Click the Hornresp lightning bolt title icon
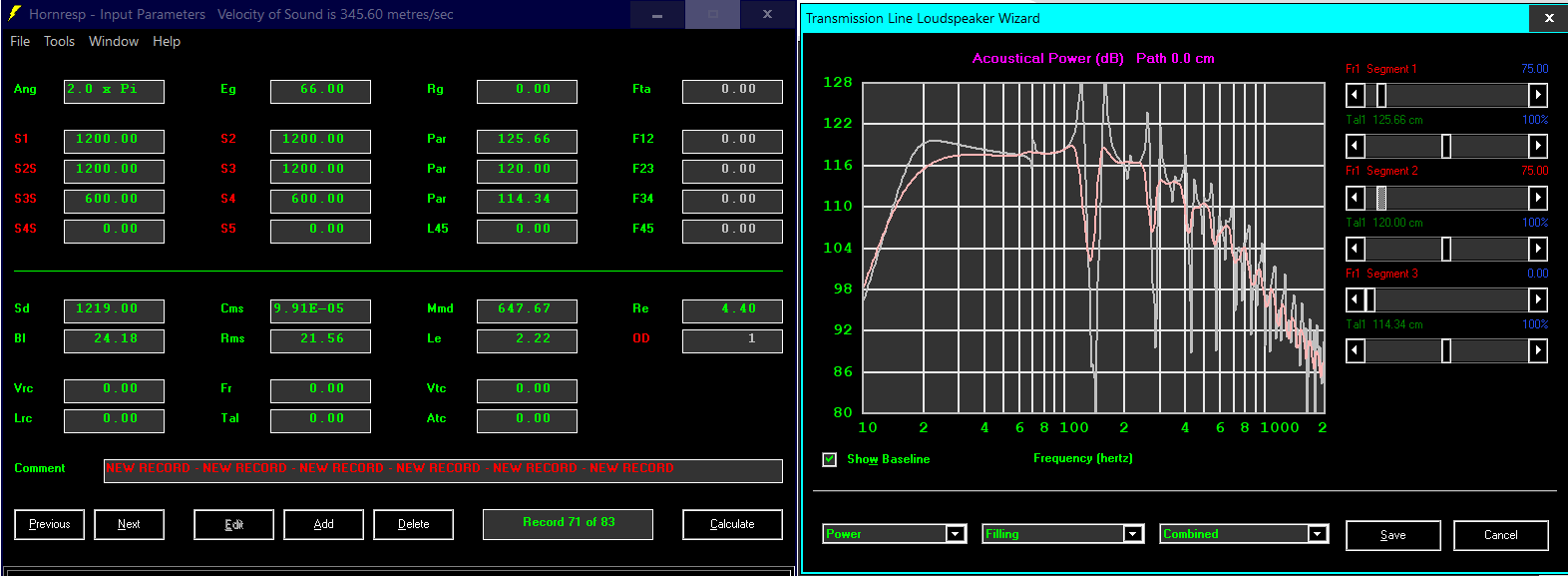 (13, 14)
